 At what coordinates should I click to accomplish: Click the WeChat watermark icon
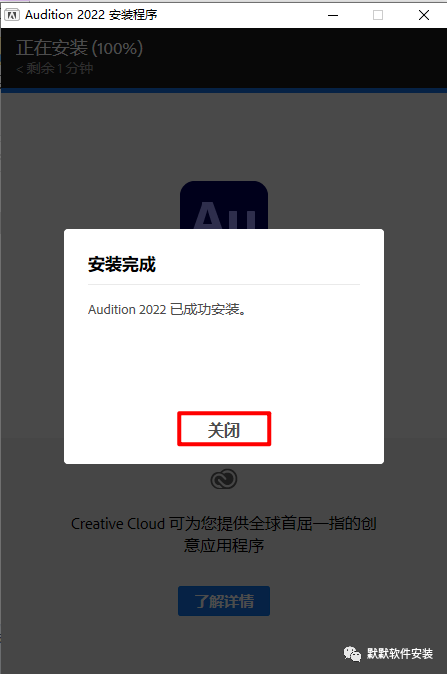point(352,653)
